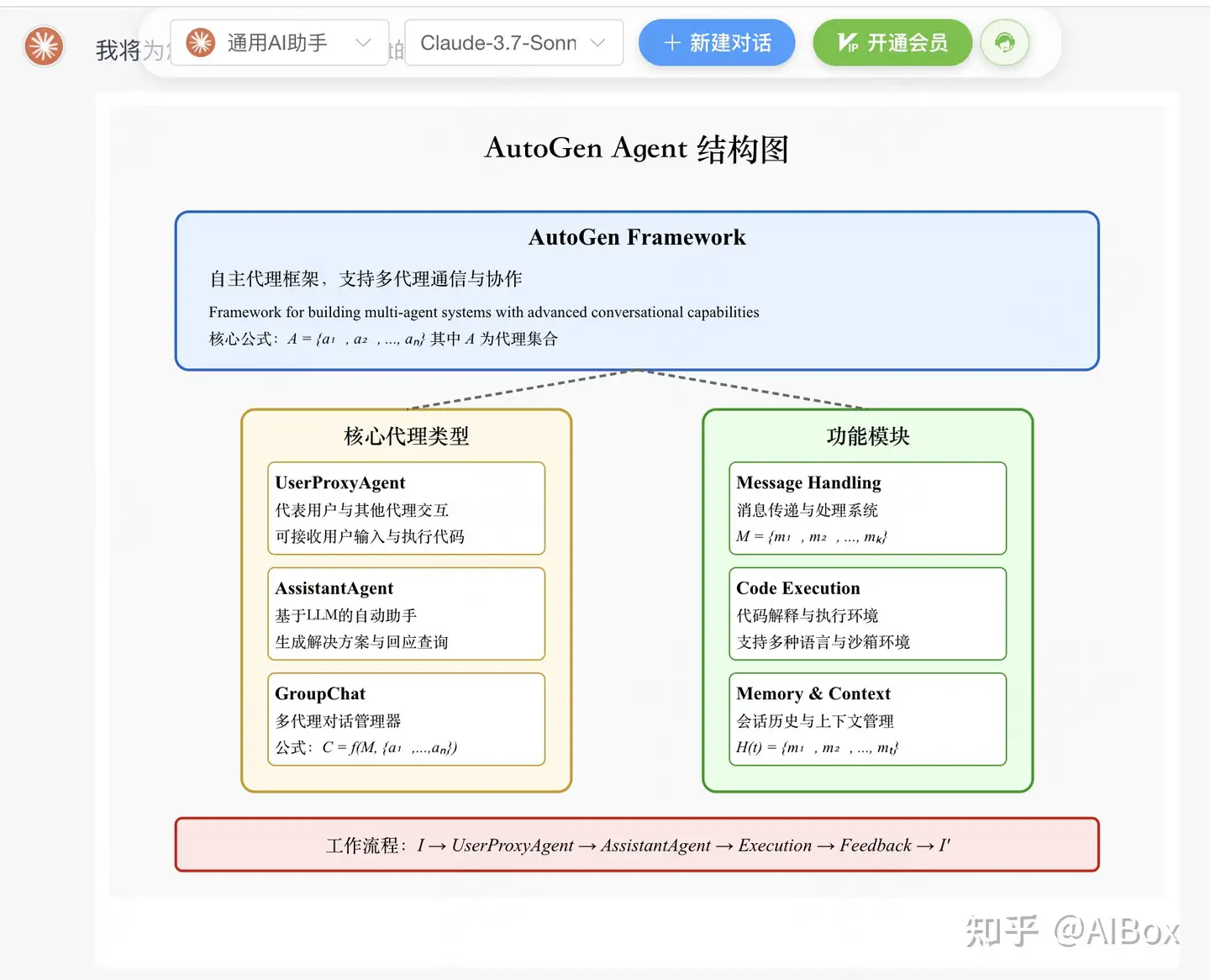Click the 核心代理类型 heading
The width and height of the screenshot is (1210, 980).
tap(407, 436)
